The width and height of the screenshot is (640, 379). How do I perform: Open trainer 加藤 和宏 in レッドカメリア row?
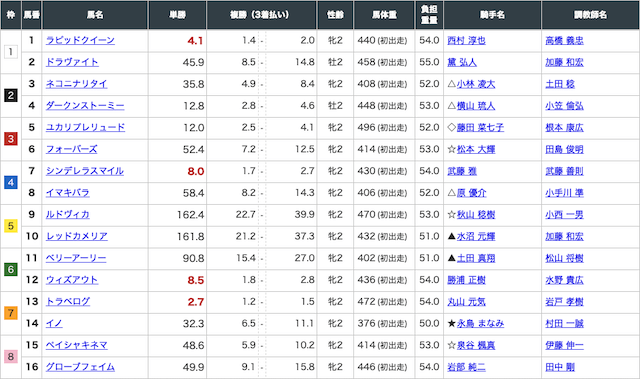coord(564,236)
